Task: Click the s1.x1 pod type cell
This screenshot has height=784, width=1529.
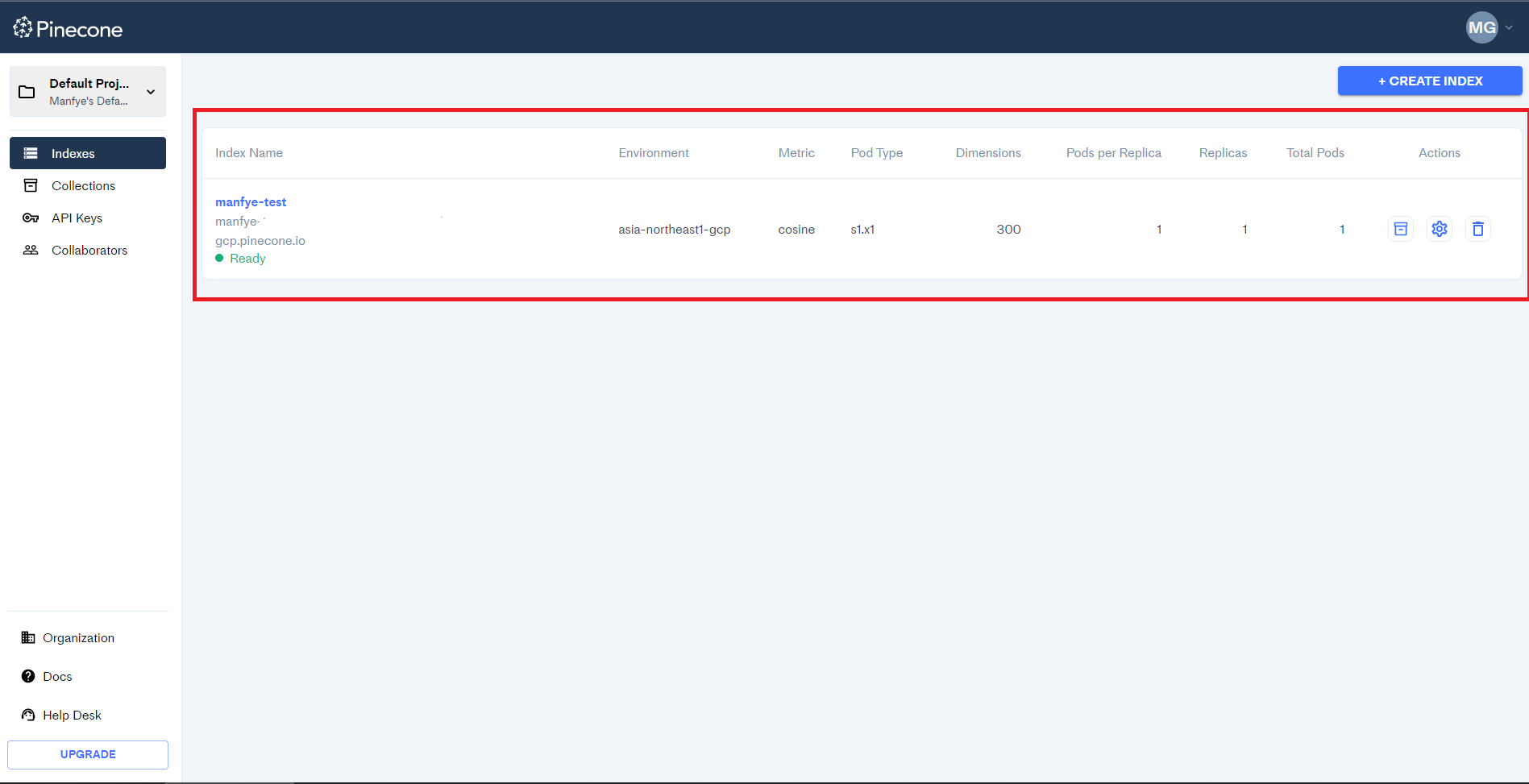Action: pyautogui.click(x=862, y=230)
